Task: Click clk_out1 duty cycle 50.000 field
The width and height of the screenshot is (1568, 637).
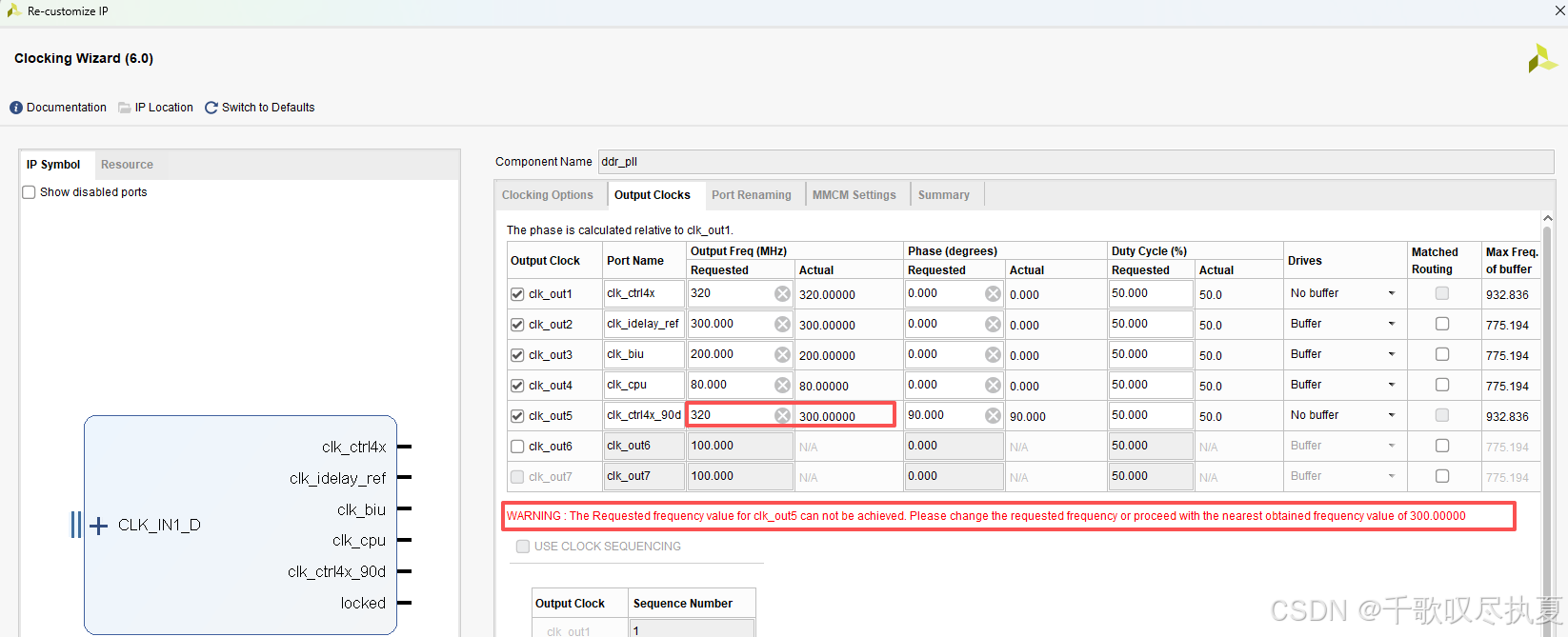Action: (1151, 293)
